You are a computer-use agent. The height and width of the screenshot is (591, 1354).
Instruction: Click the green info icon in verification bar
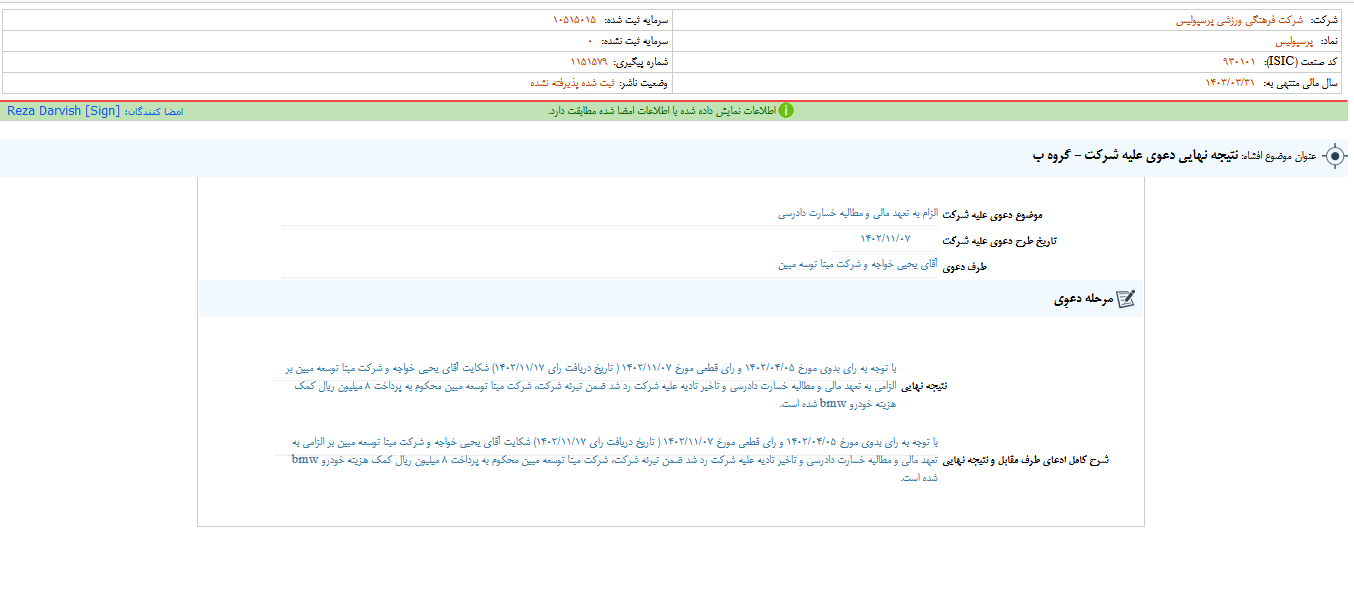point(786,110)
